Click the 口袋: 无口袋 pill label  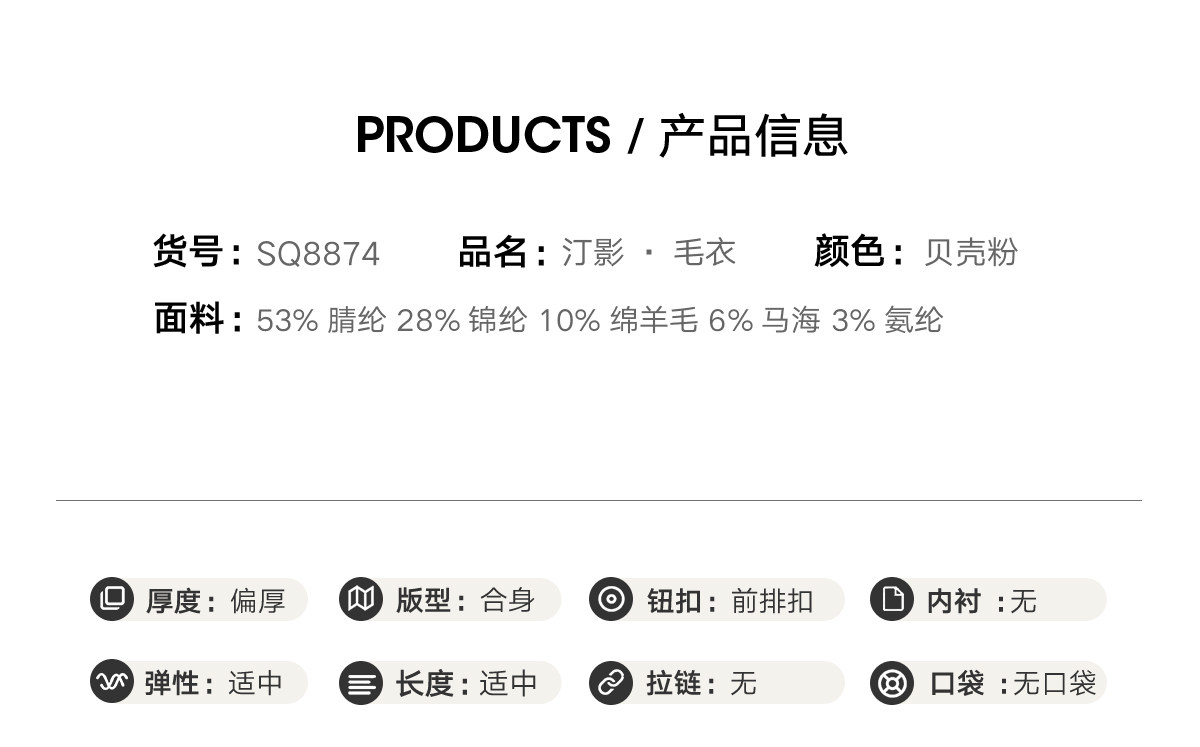(x=1012, y=684)
